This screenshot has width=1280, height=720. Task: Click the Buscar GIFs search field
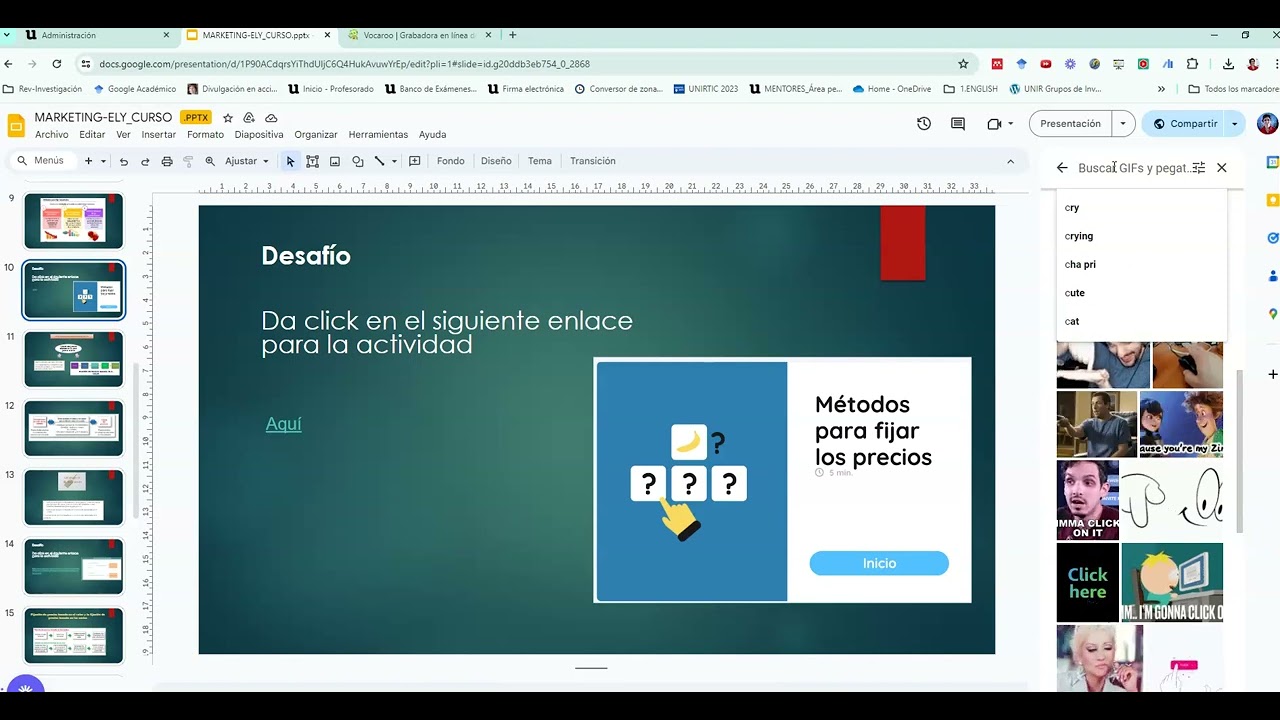(x=1134, y=168)
